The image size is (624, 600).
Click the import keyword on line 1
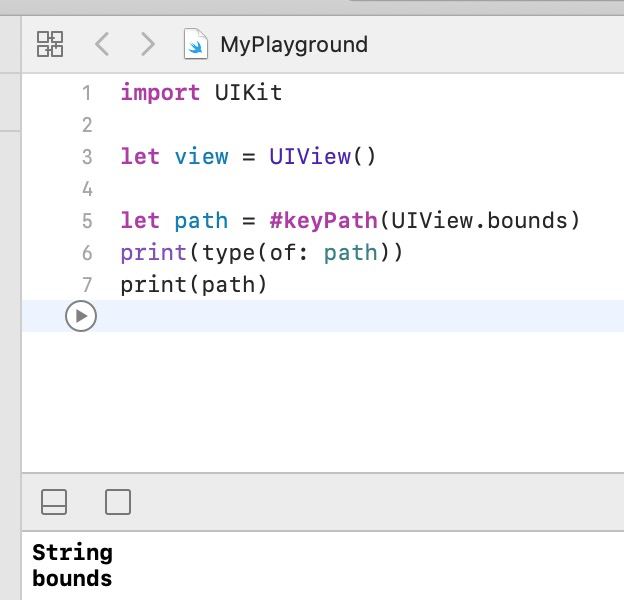(160, 93)
